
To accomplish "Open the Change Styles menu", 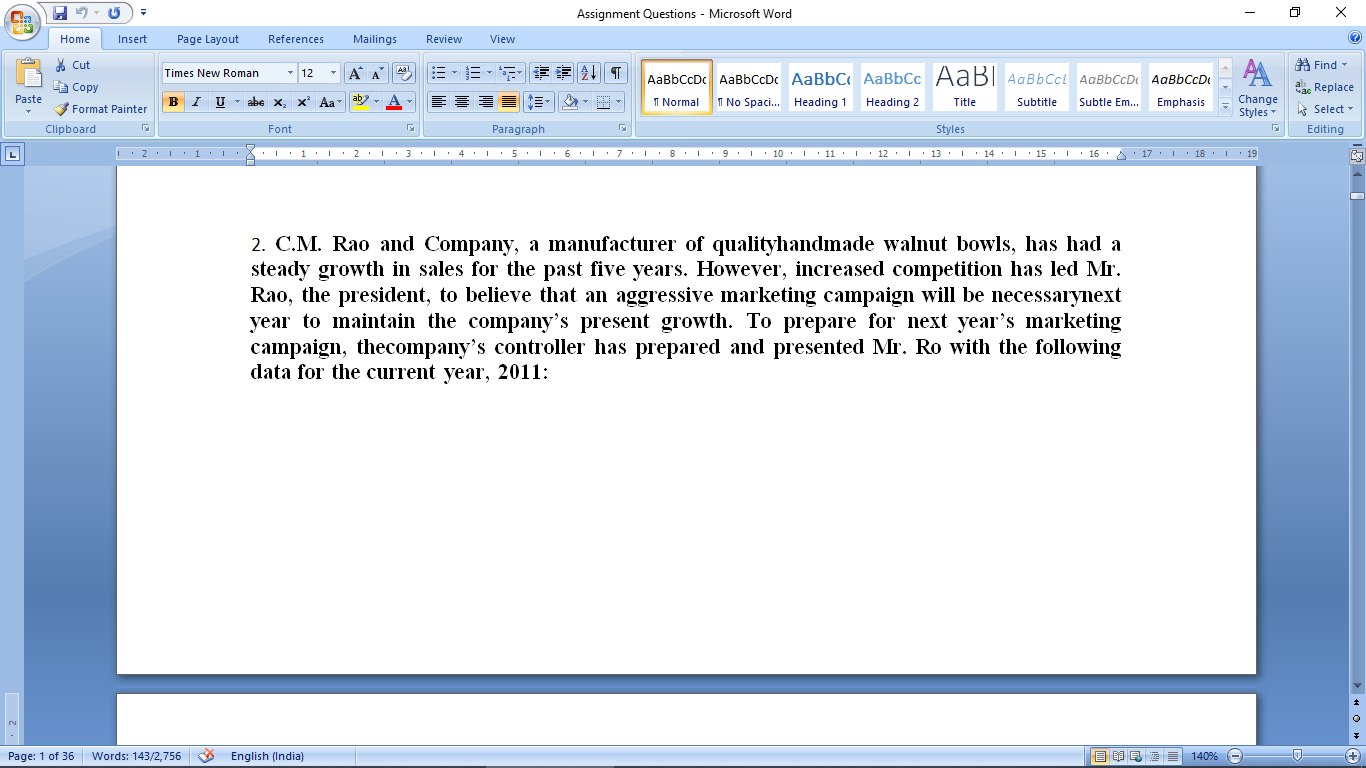I will pyautogui.click(x=1257, y=87).
